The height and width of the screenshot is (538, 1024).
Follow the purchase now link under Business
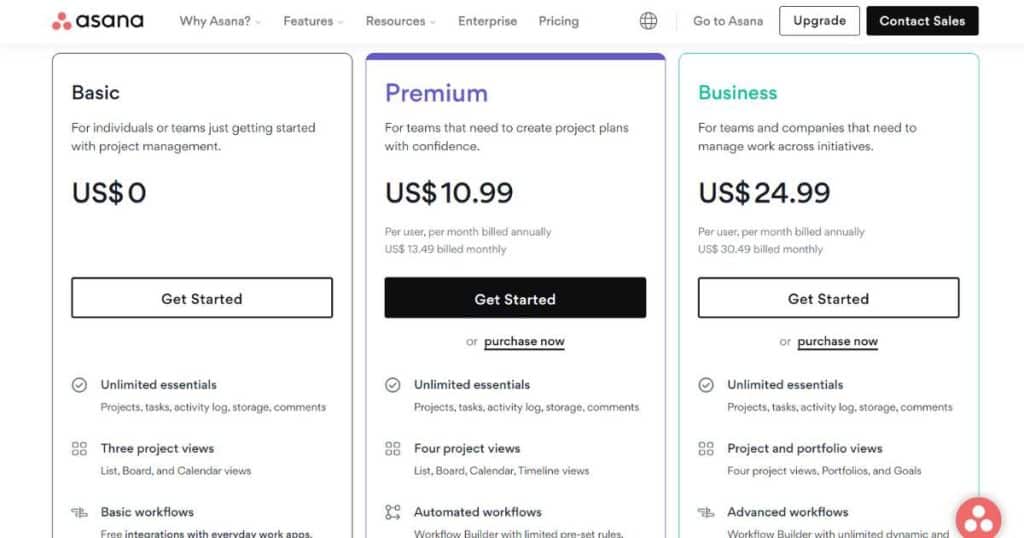pos(837,341)
